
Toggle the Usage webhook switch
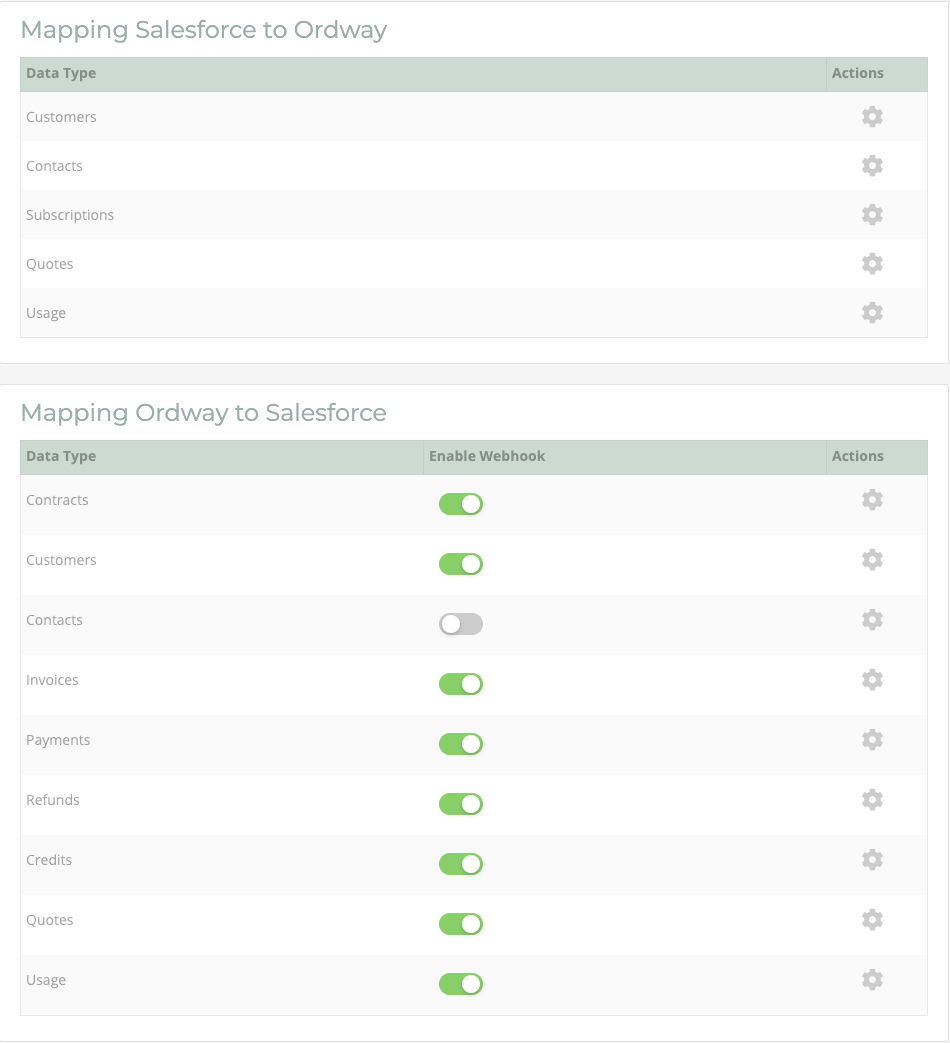click(x=461, y=984)
